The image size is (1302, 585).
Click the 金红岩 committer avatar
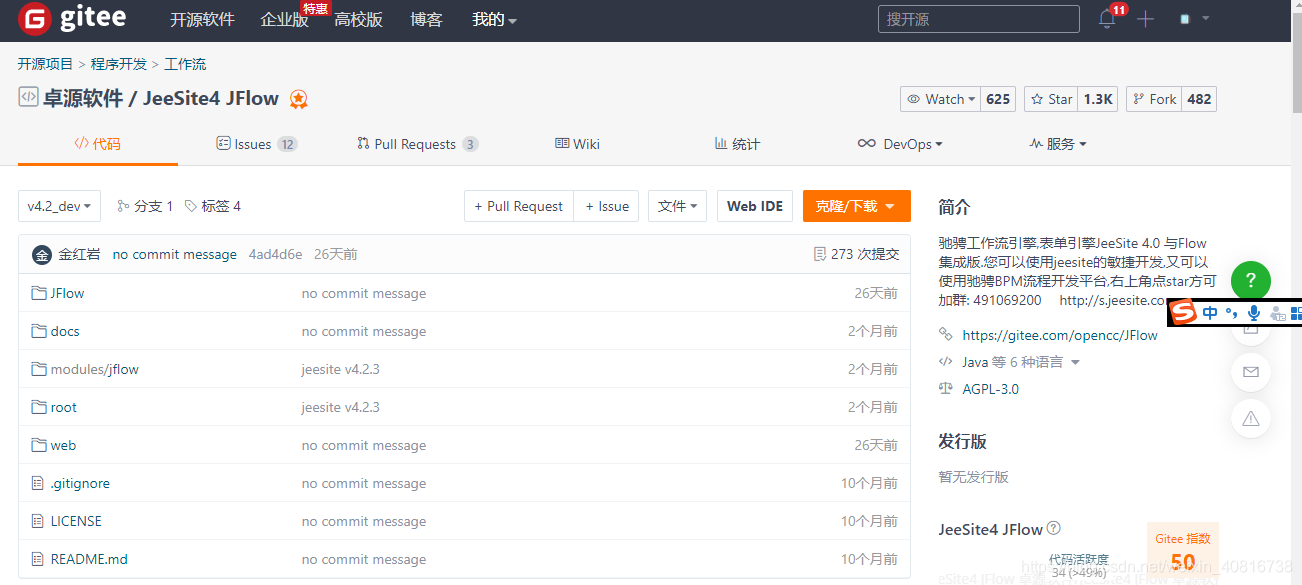point(42,254)
